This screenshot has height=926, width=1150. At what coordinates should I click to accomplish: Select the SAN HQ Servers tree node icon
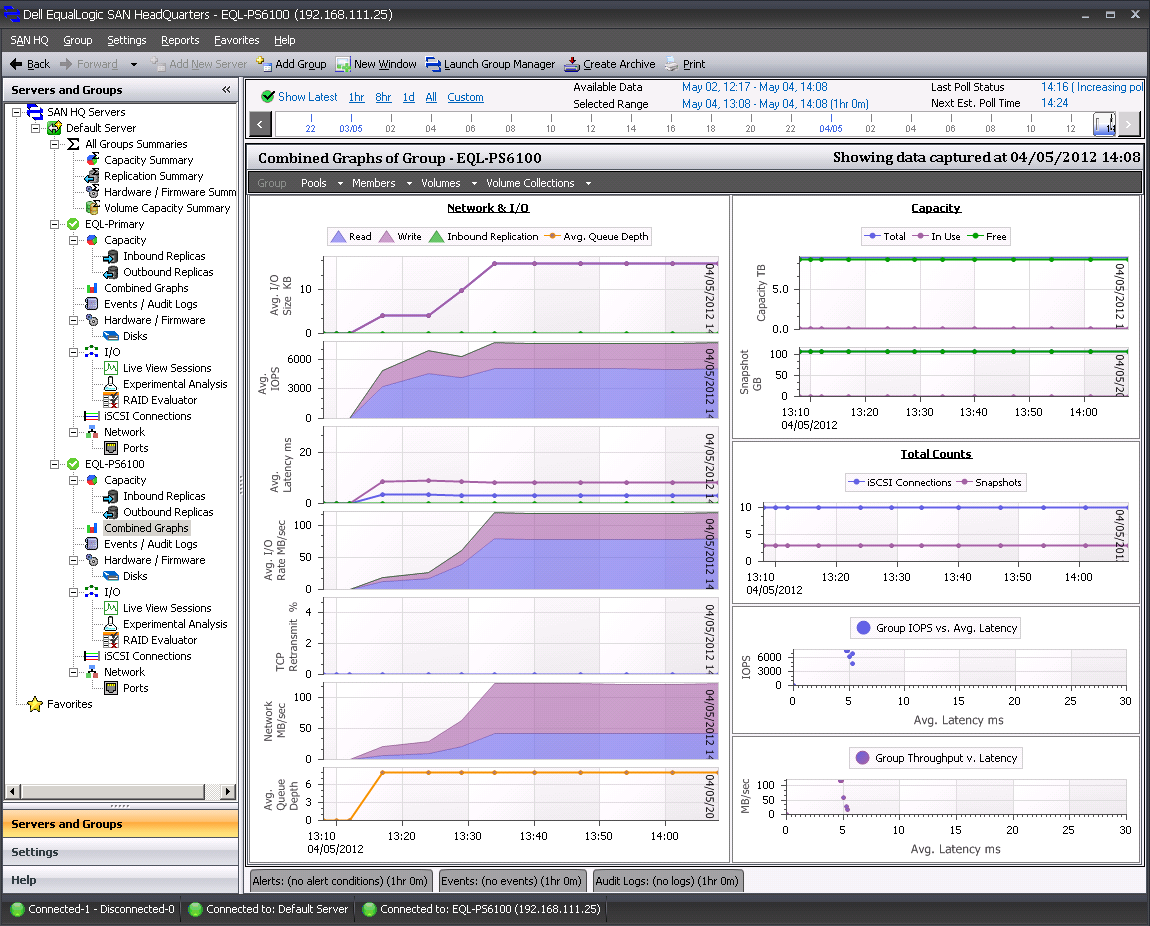(35, 111)
